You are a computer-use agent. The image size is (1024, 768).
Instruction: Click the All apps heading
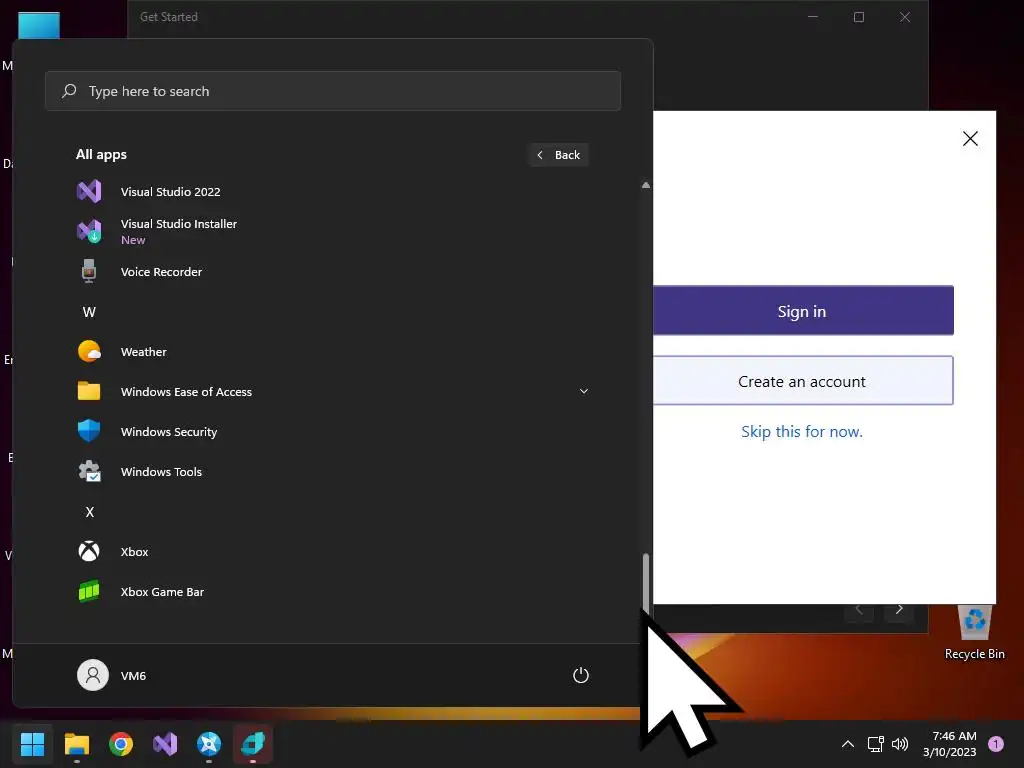pyautogui.click(x=101, y=155)
